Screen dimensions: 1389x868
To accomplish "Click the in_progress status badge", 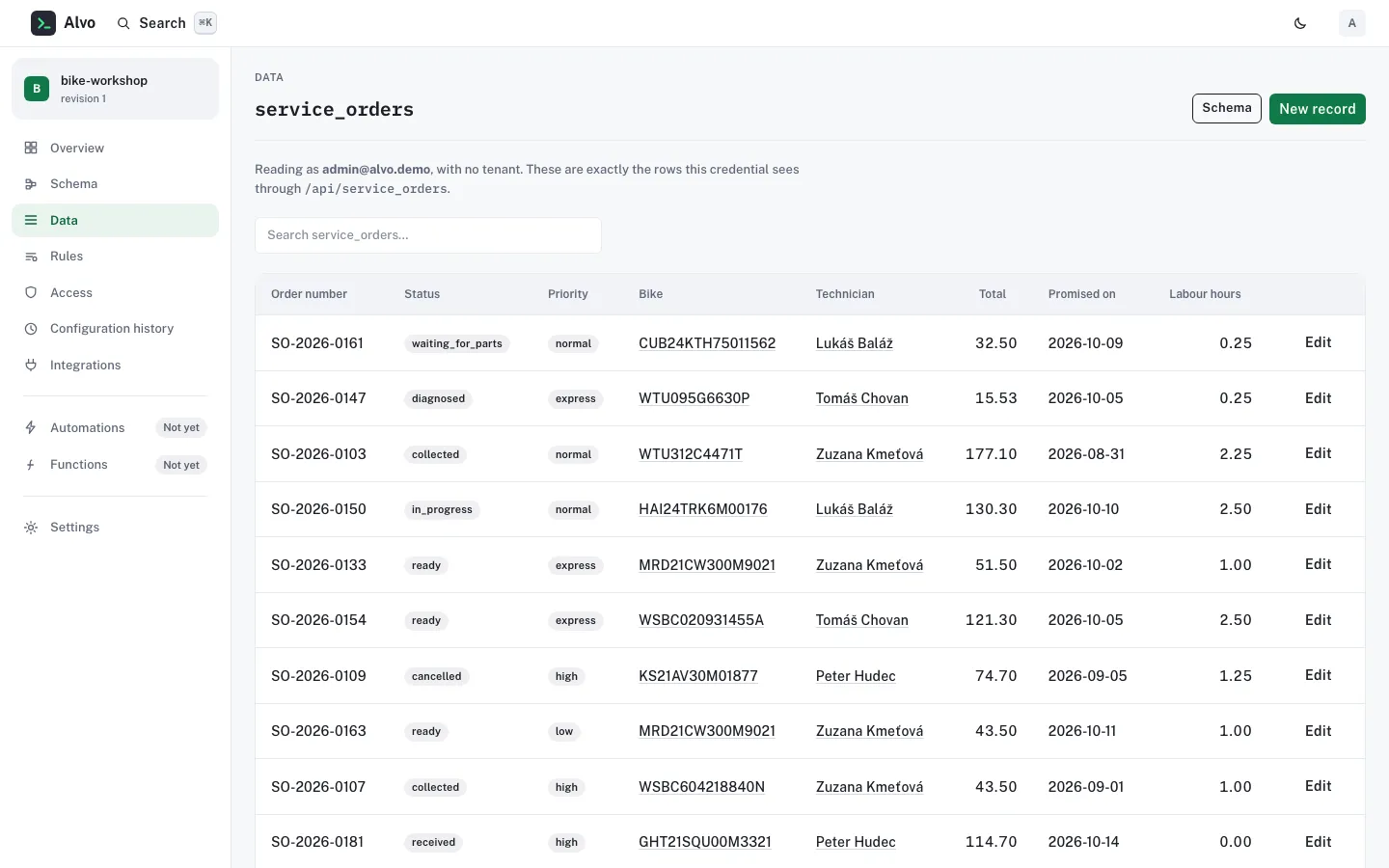I will click(442, 509).
